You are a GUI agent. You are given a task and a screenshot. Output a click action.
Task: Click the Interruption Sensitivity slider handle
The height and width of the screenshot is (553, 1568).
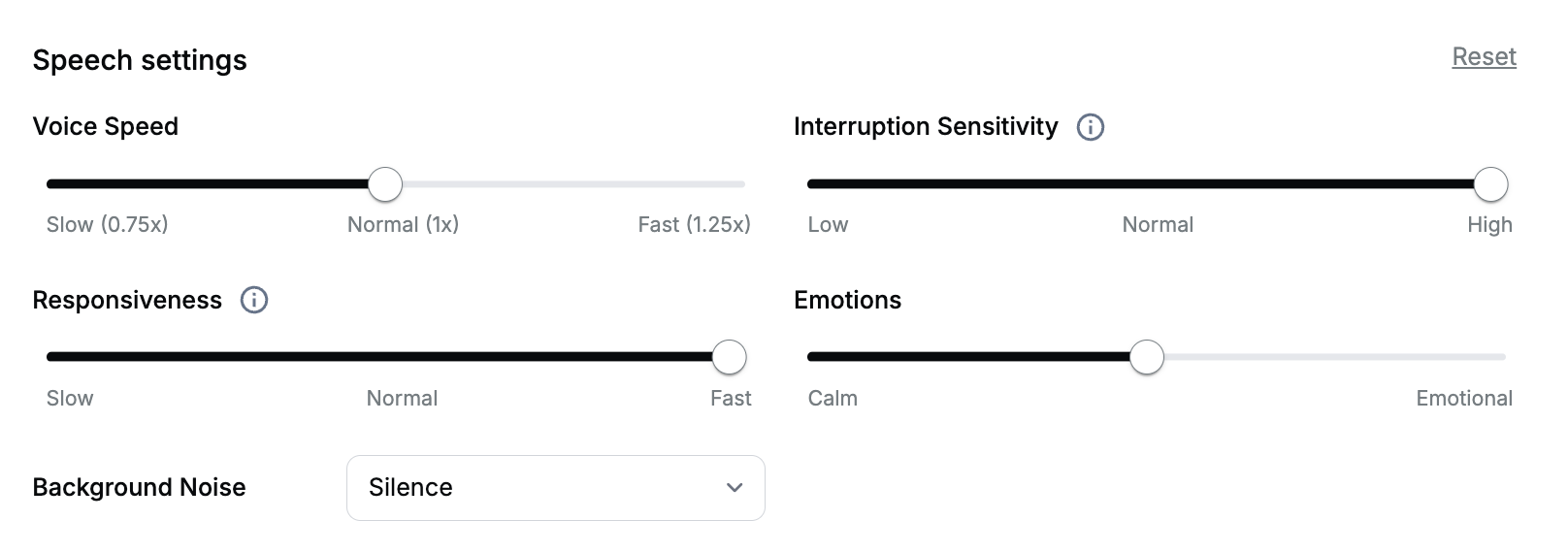click(x=1490, y=184)
